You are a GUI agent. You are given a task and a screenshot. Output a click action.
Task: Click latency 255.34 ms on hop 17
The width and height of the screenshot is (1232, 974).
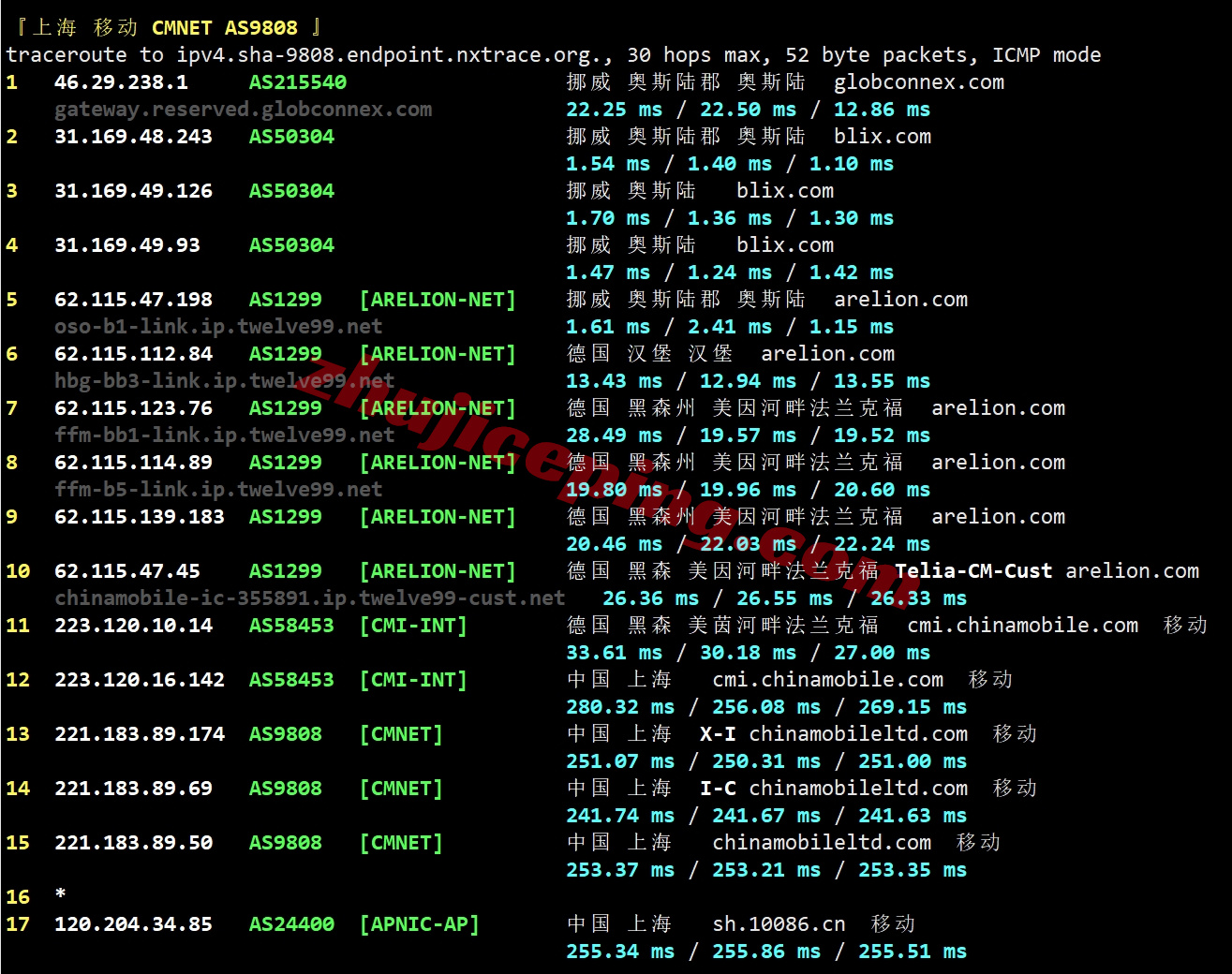click(x=620, y=952)
